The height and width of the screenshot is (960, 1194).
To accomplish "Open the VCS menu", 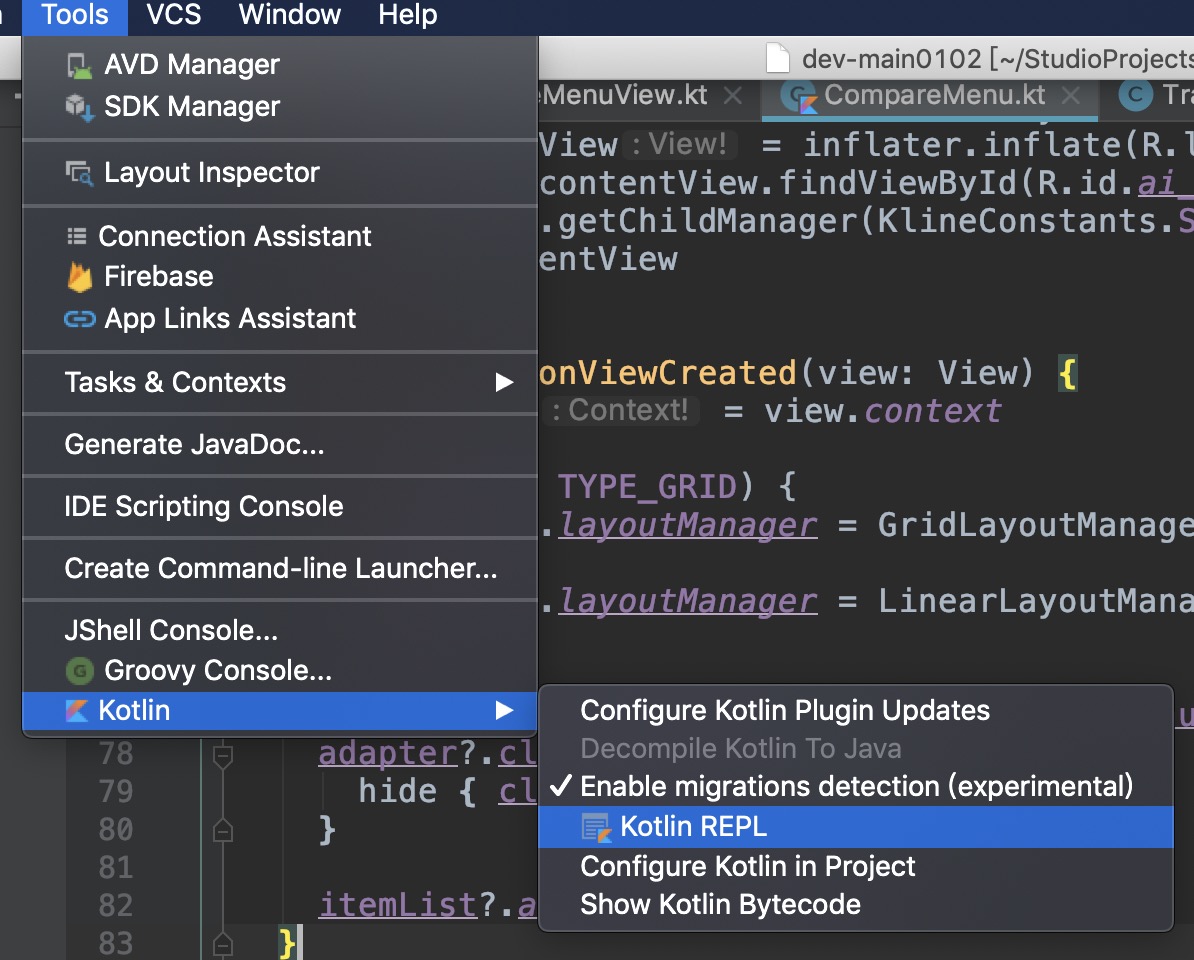I will click(174, 15).
